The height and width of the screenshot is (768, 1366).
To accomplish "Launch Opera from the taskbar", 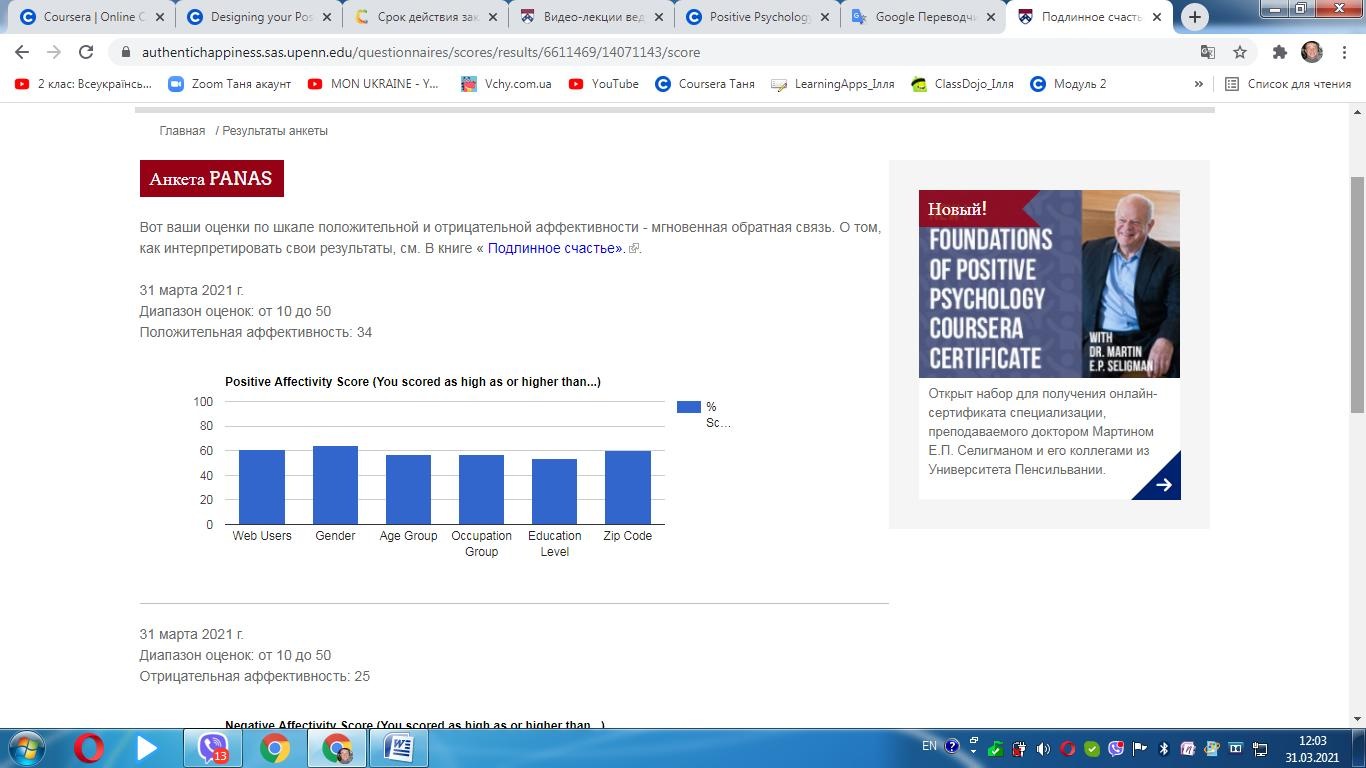I will coord(88,748).
